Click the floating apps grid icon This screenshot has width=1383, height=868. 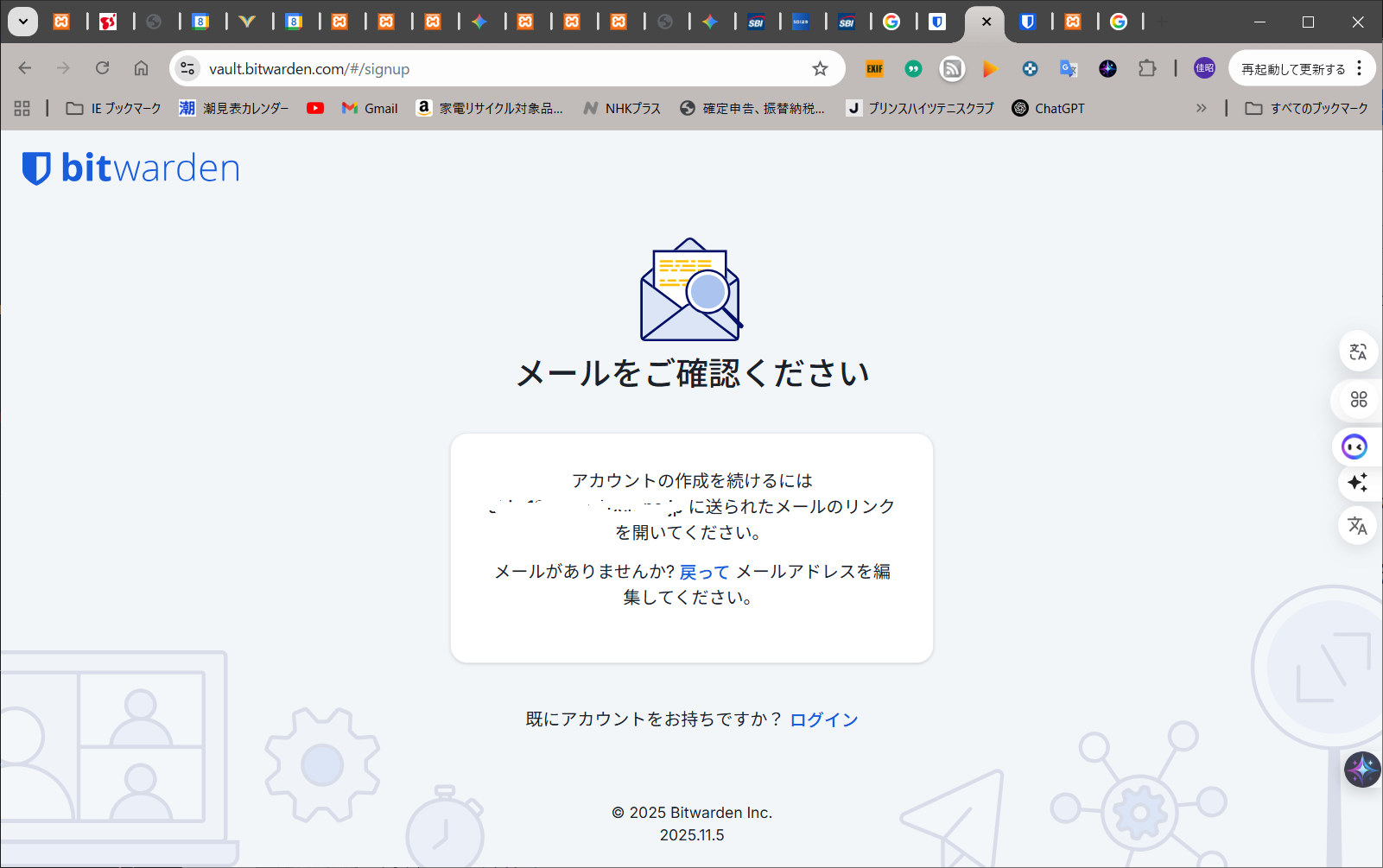[x=1358, y=399]
